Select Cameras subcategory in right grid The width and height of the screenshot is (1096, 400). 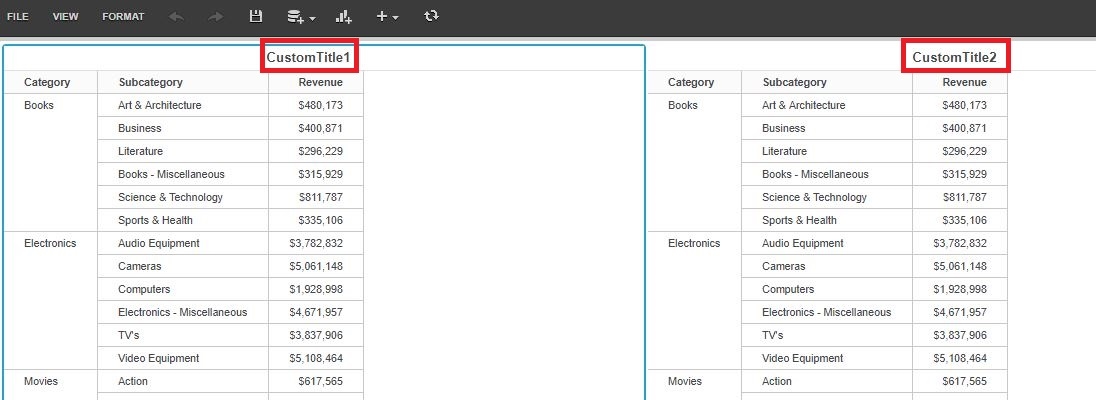click(784, 266)
